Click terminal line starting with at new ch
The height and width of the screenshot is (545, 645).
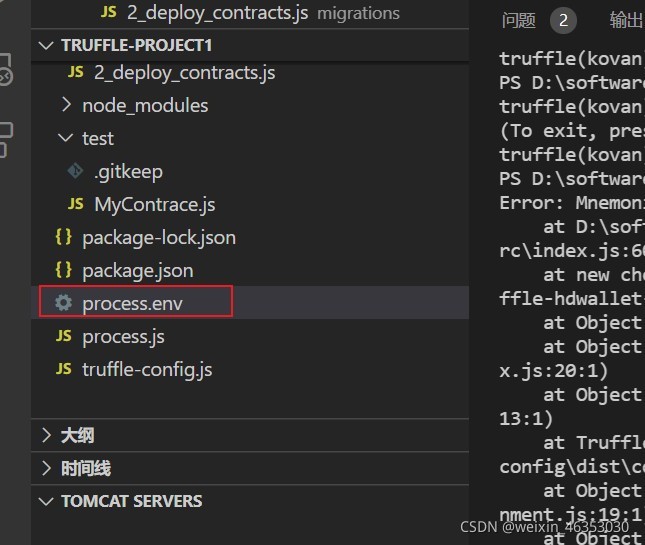tap(594, 275)
